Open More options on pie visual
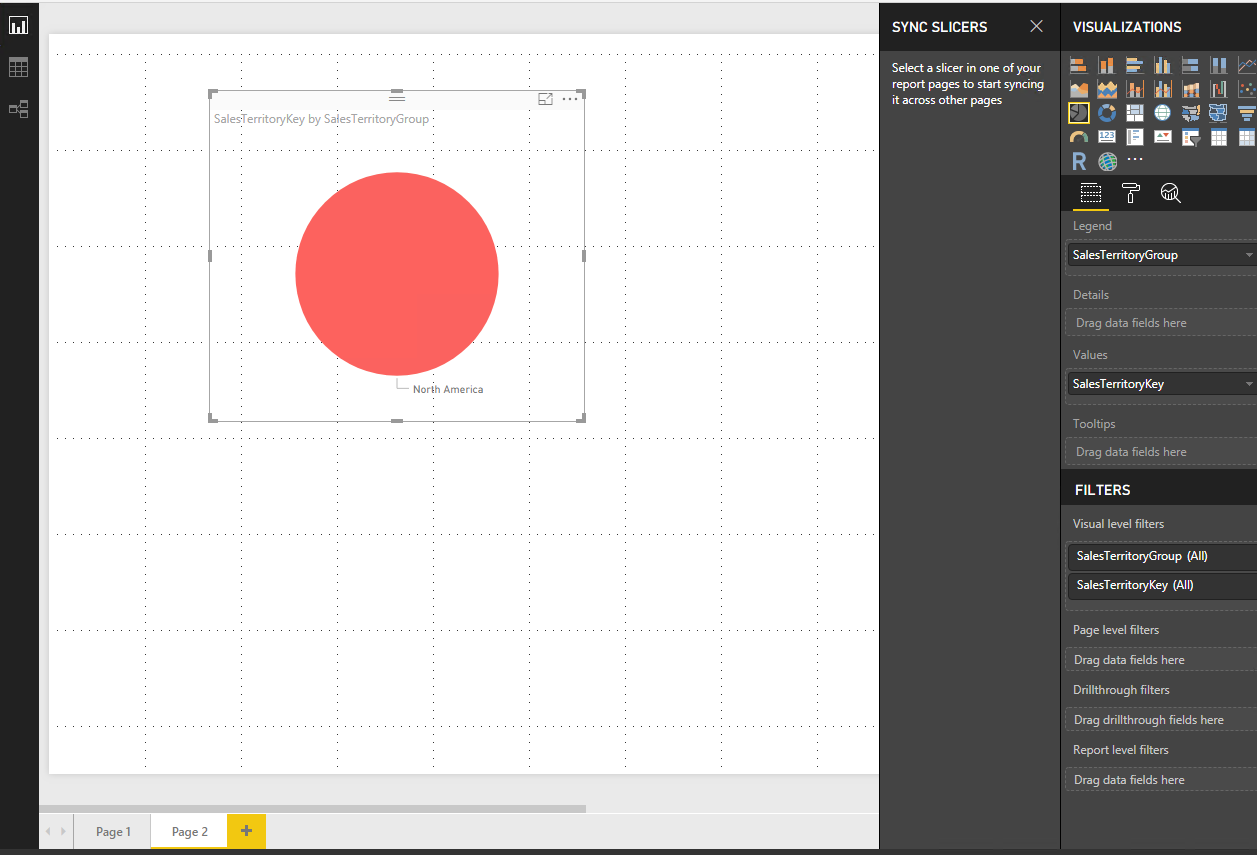1257x855 pixels. [570, 99]
